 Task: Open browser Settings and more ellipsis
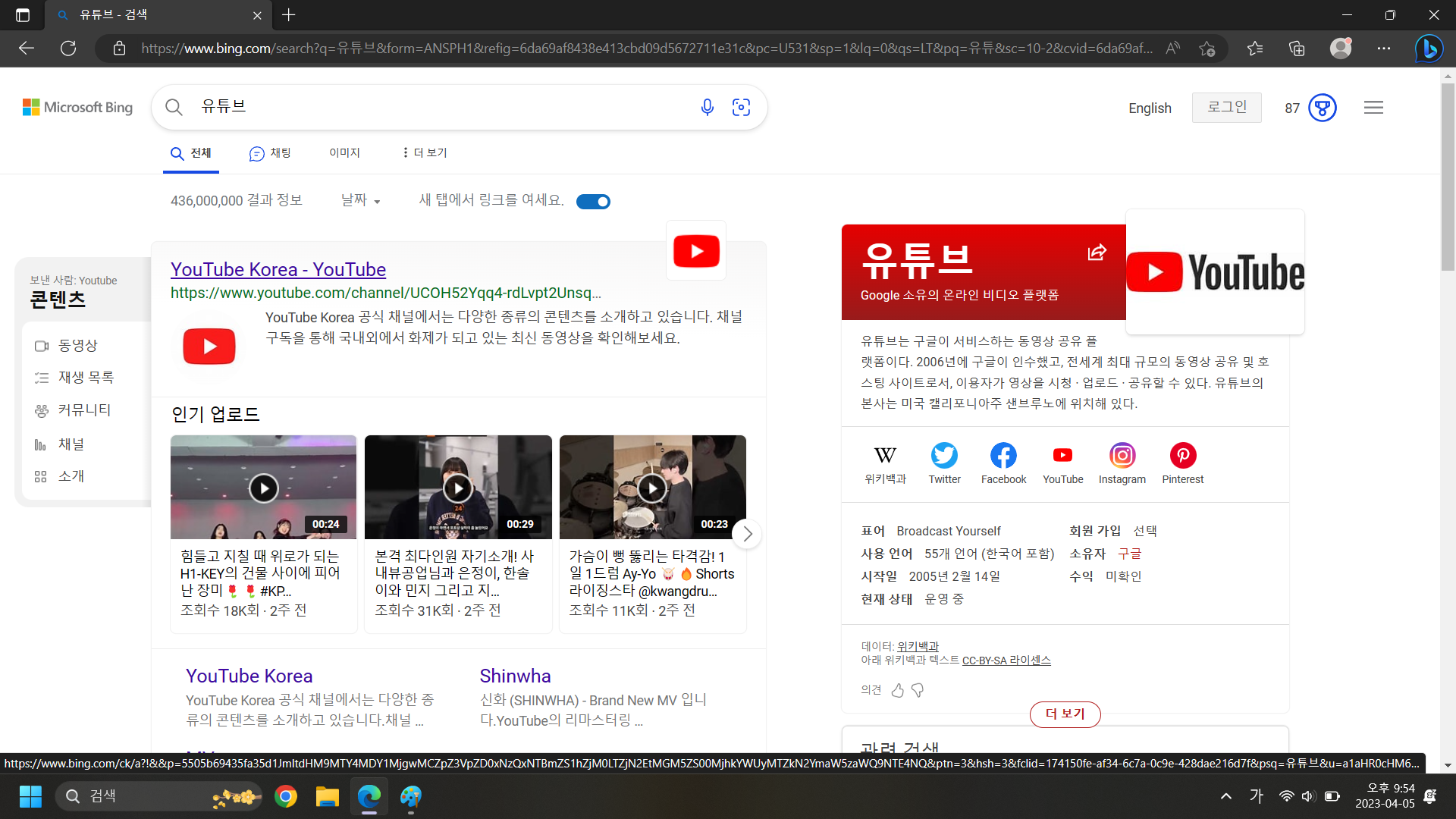click(x=1384, y=49)
